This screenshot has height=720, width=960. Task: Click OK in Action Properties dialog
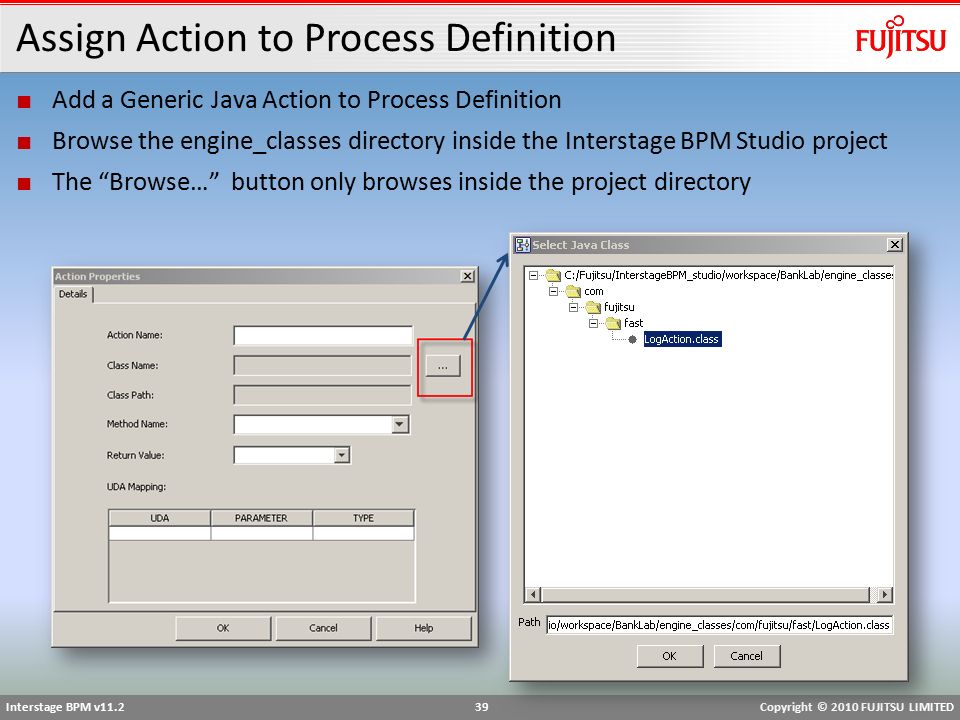coord(223,628)
